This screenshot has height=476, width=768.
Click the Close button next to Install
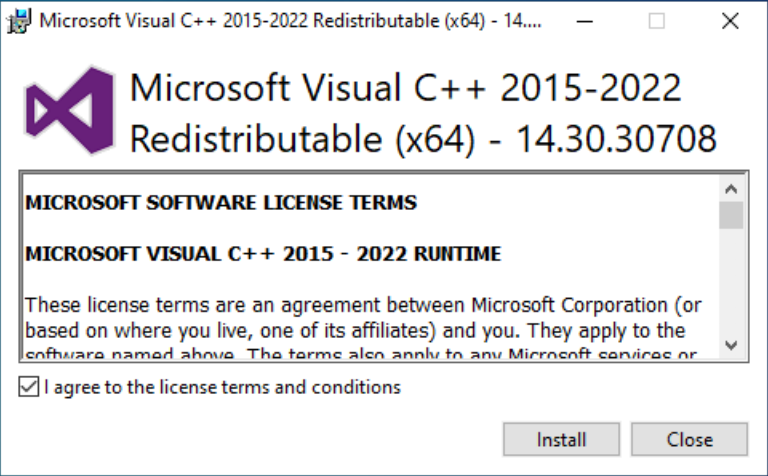(689, 439)
